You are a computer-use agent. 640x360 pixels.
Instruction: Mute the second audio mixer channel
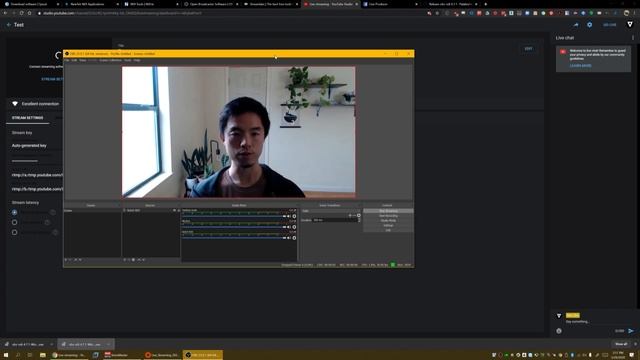coord(289,227)
